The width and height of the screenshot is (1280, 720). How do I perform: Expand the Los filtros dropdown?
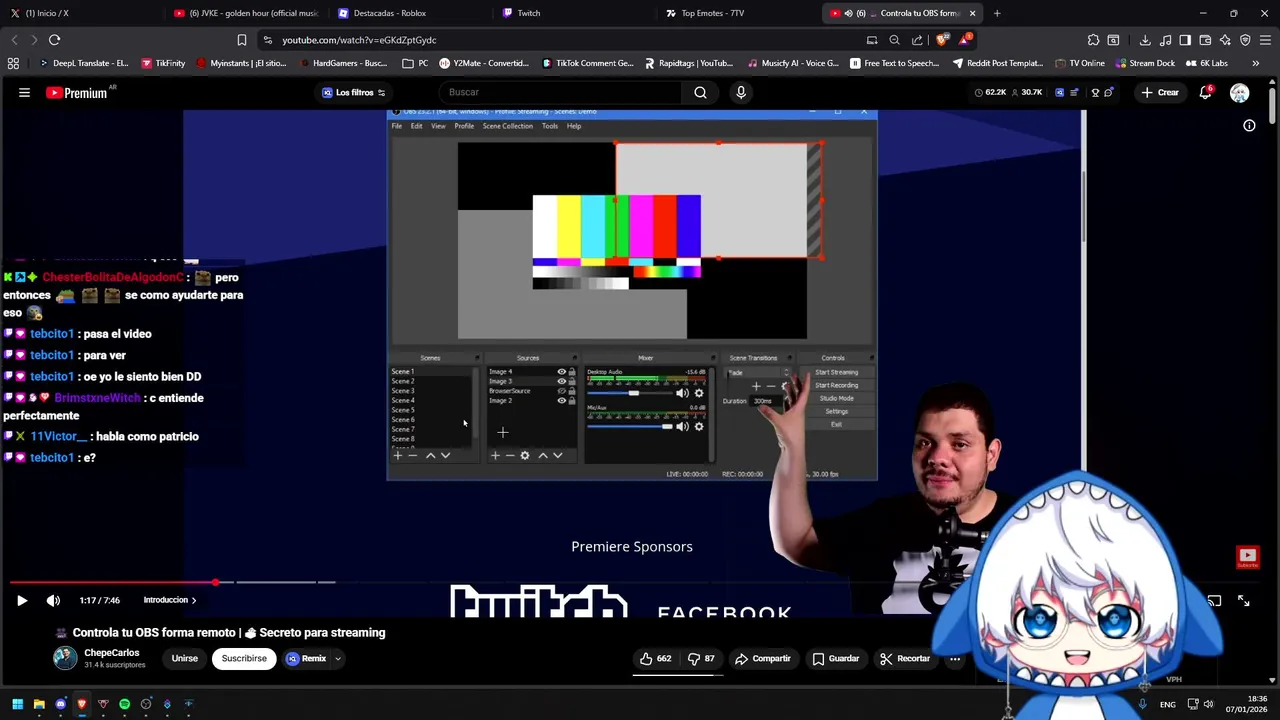pyautogui.click(x=354, y=92)
